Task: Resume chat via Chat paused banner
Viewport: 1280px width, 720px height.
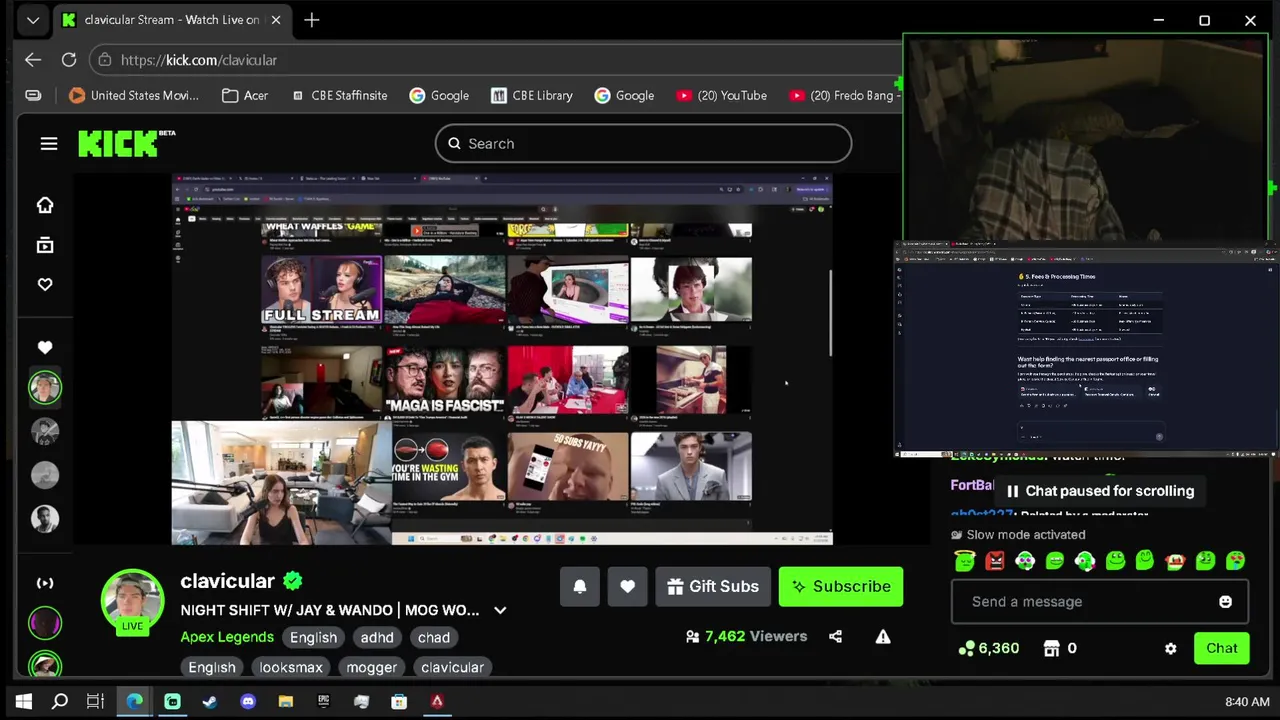Action: point(1099,491)
